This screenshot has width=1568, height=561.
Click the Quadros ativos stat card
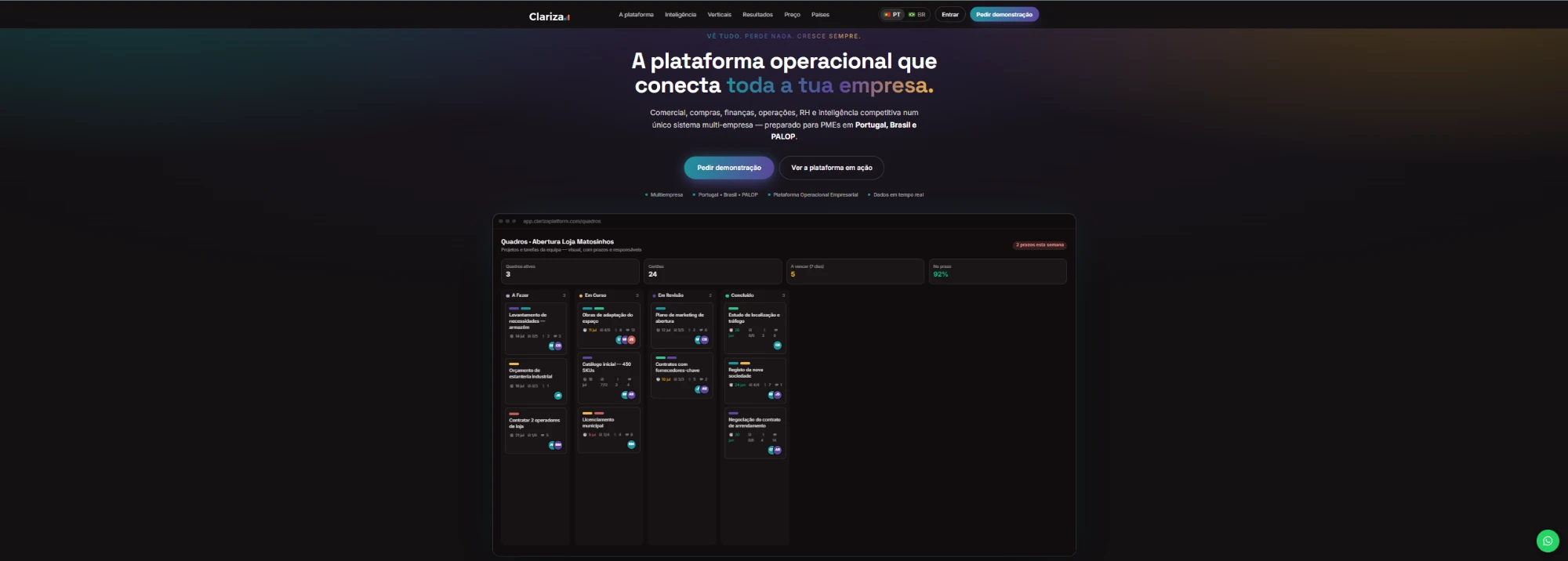(570, 271)
